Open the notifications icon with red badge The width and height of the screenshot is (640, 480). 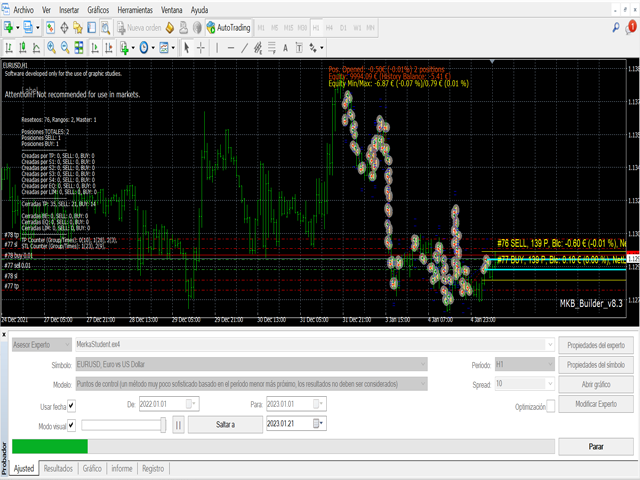click(x=631, y=28)
